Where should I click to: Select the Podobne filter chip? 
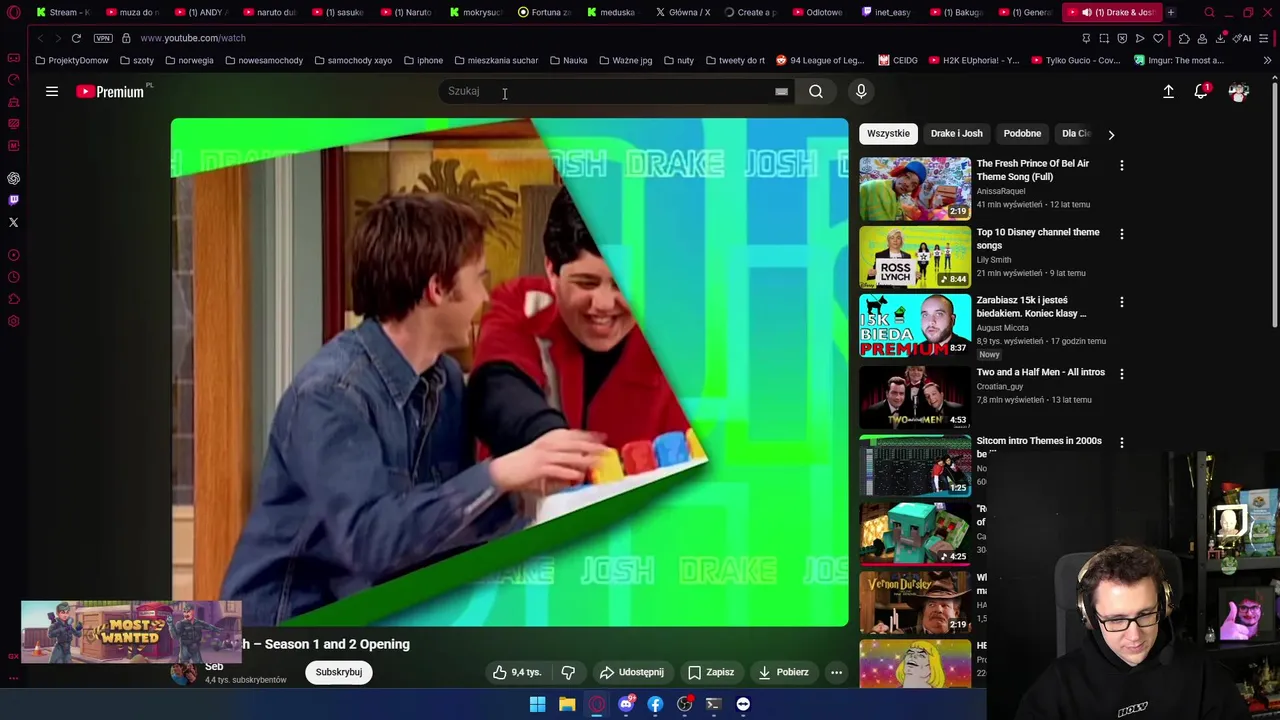[1022, 133]
